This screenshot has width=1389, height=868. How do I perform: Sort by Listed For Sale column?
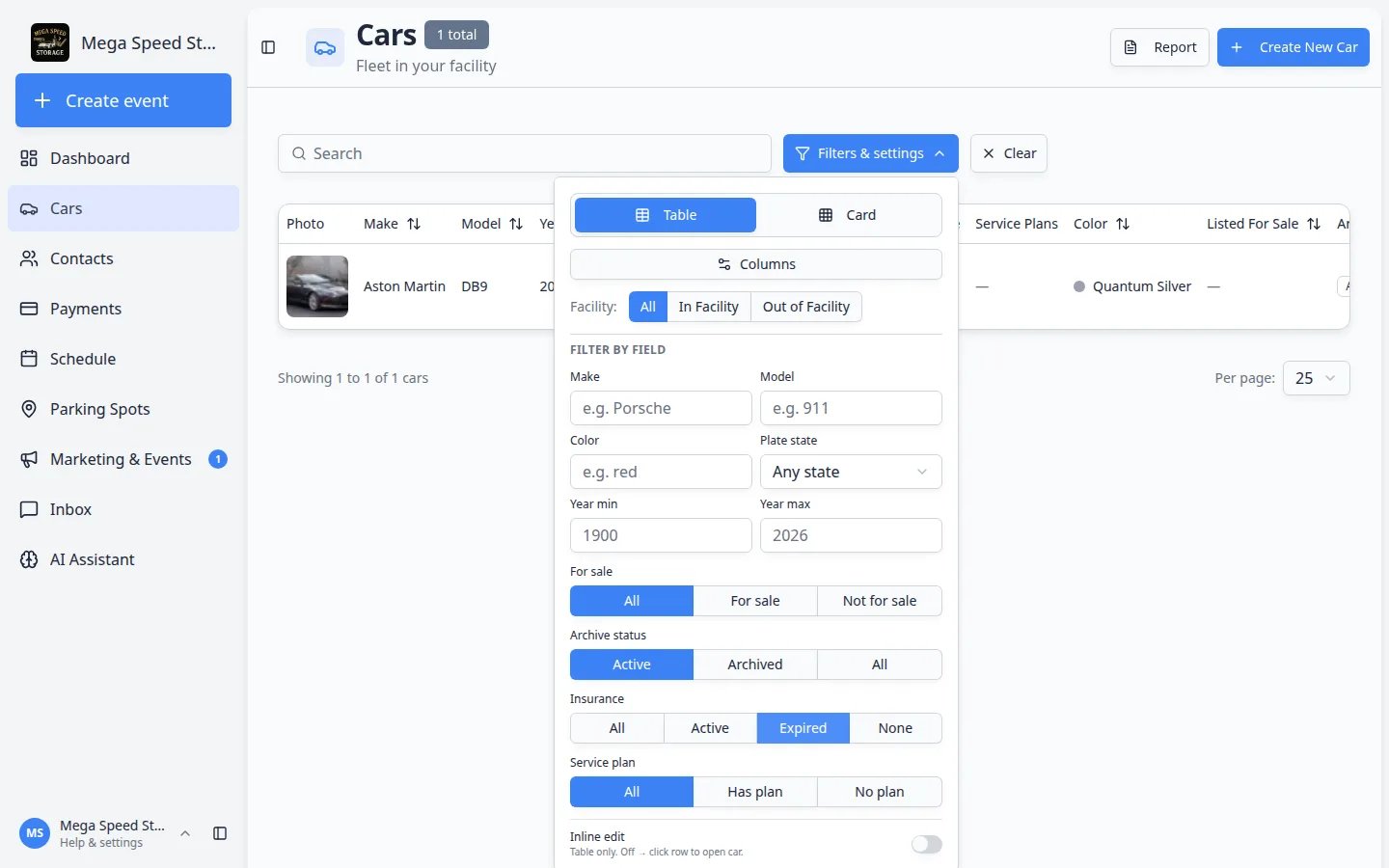[x=1314, y=224]
